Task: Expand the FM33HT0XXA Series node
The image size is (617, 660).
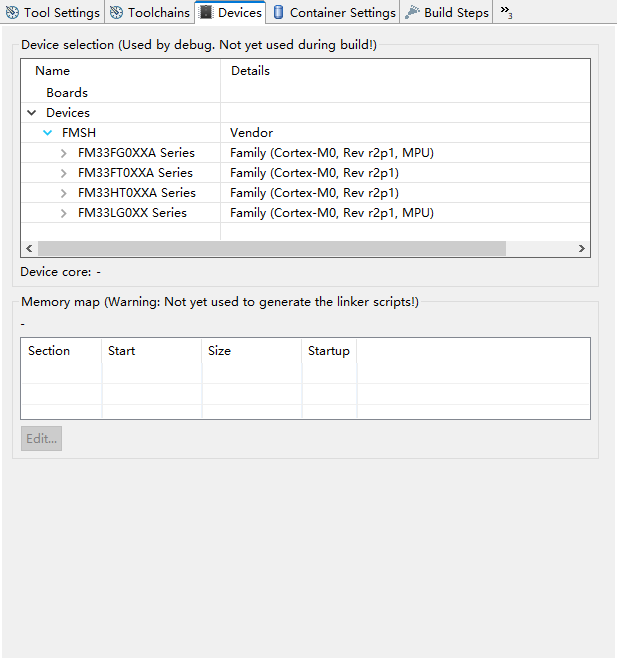Action: tap(64, 193)
